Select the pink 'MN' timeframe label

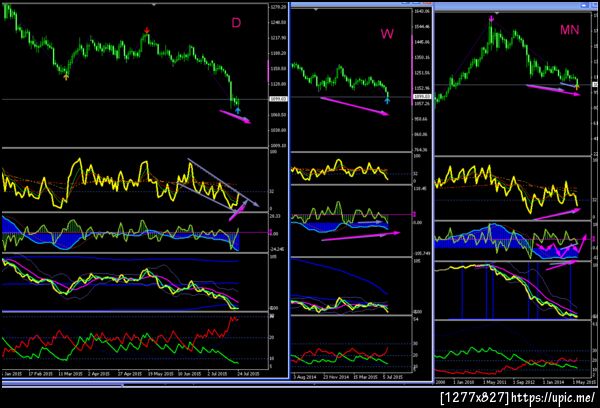click(569, 30)
